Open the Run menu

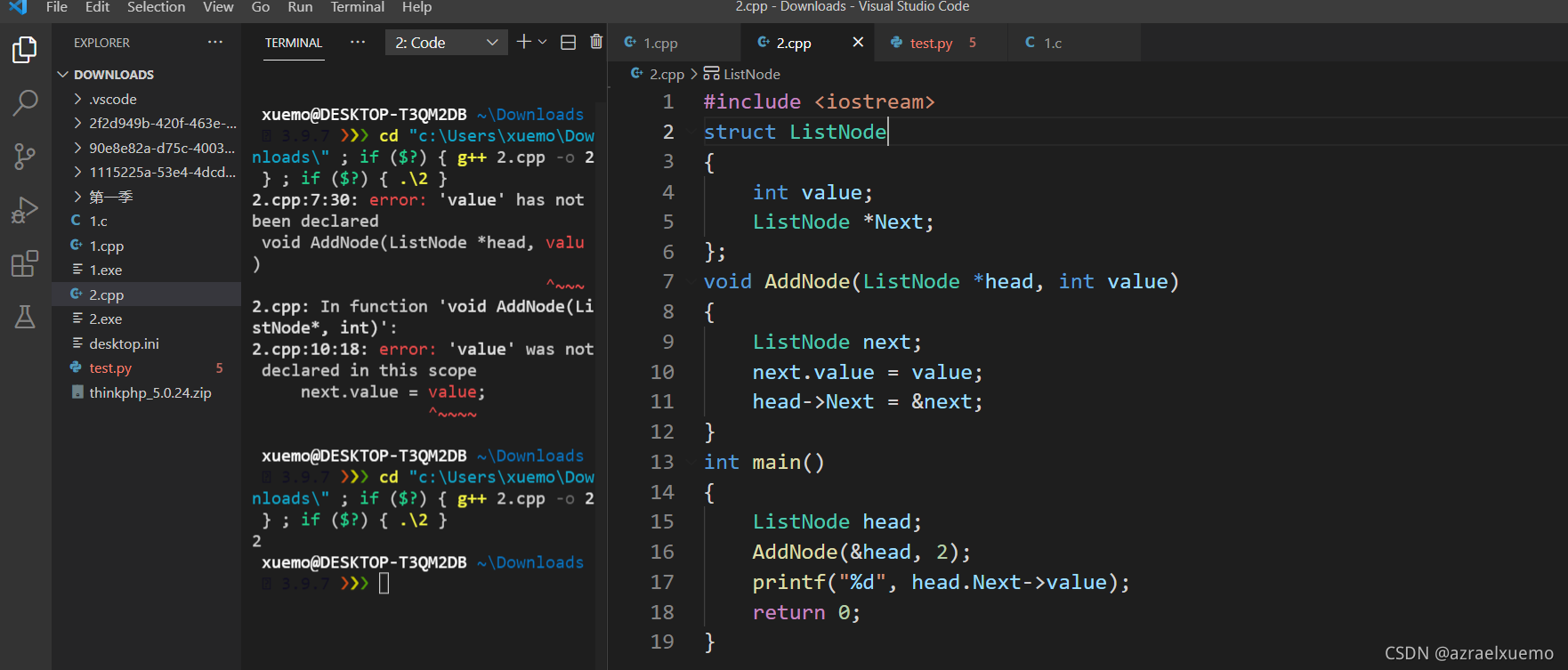coord(300,7)
